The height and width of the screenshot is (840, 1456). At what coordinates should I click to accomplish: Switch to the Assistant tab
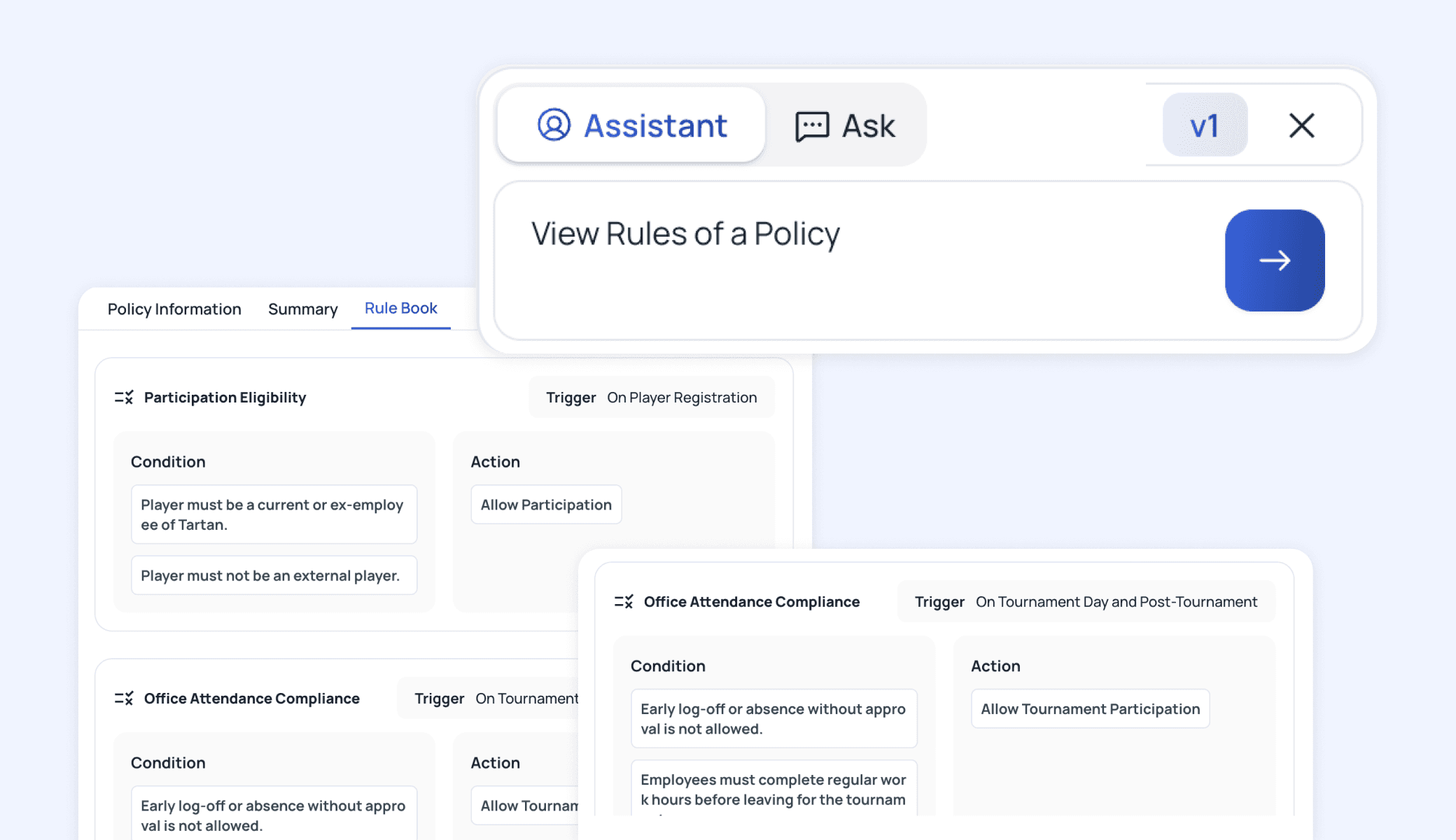[x=631, y=125]
